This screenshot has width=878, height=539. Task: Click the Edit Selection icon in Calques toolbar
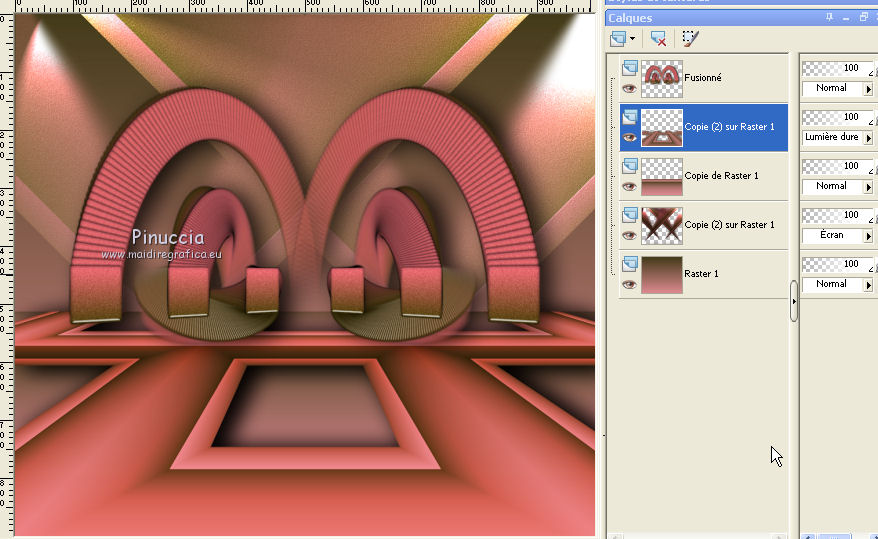pyautogui.click(x=690, y=39)
